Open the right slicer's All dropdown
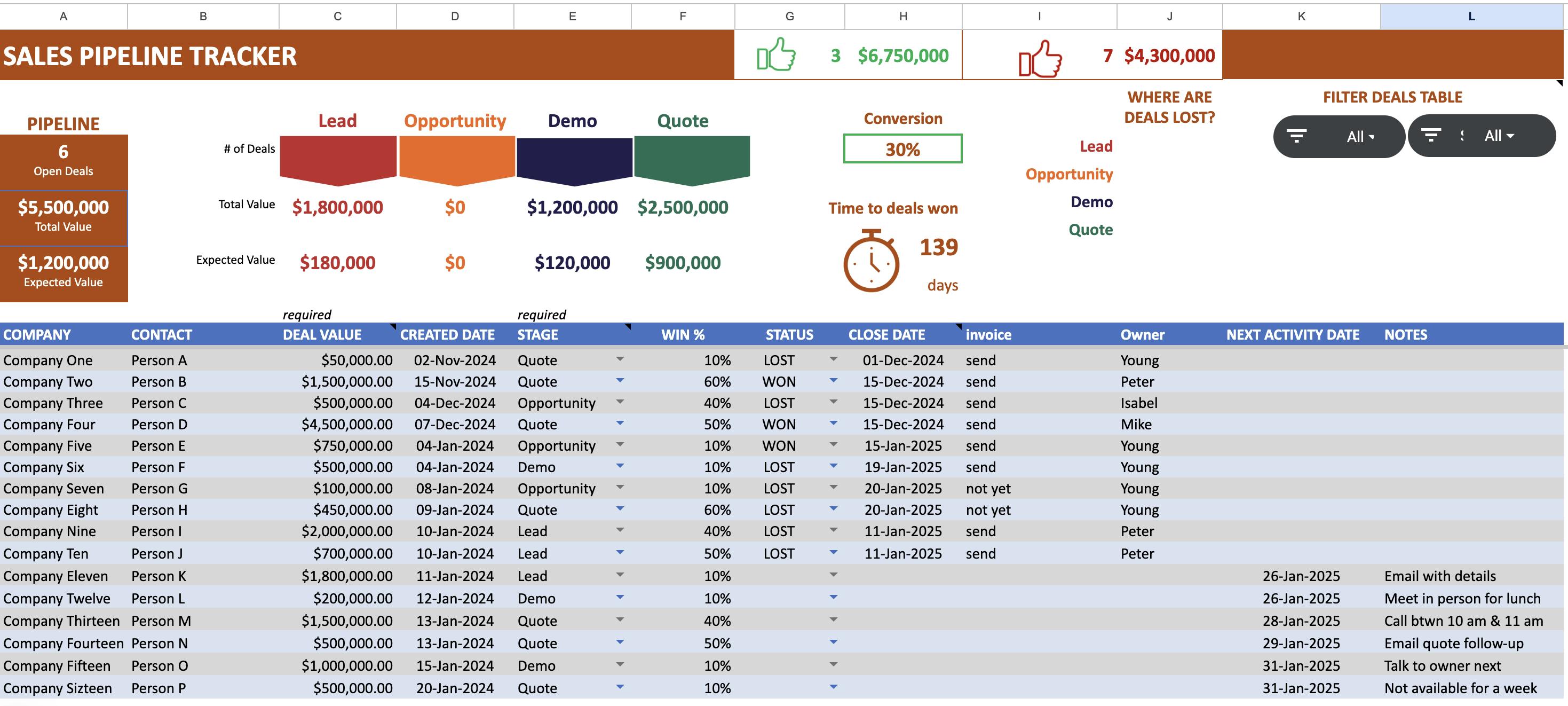The height and width of the screenshot is (706, 1568). pos(1499,136)
